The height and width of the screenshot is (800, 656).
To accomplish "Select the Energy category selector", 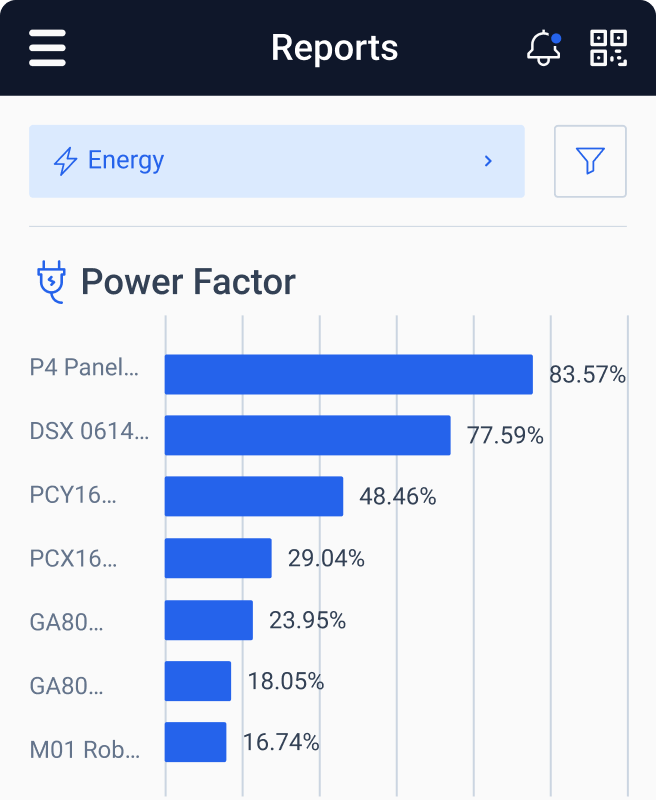I will point(276,161).
